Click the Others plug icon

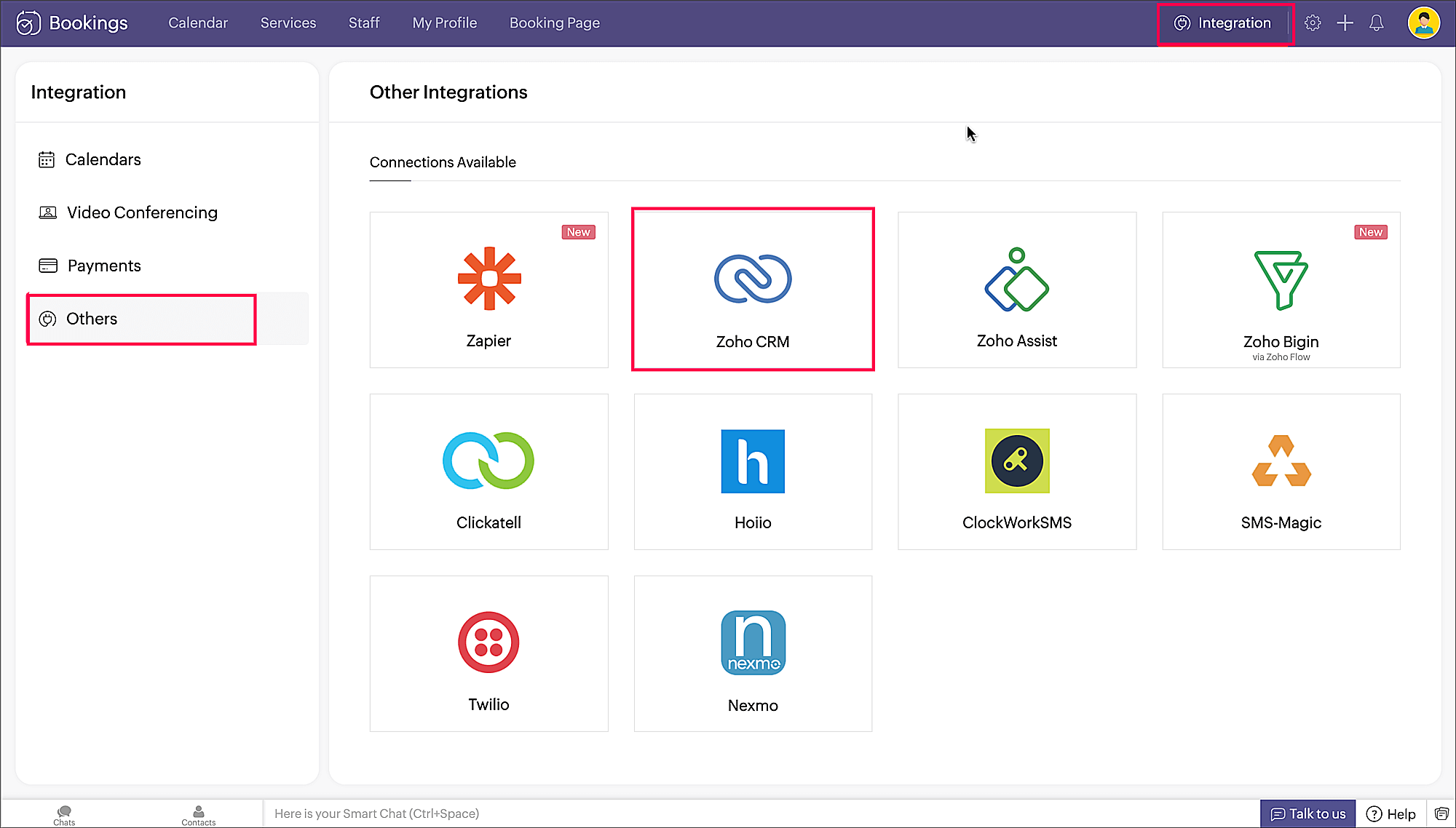[x=47, y=319]
